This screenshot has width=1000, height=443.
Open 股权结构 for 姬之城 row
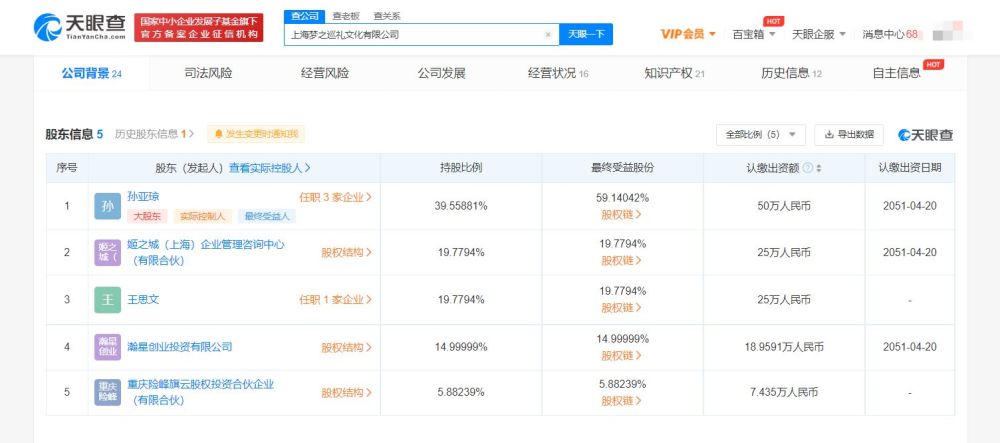pyautogui.click(x=346, y=252)
